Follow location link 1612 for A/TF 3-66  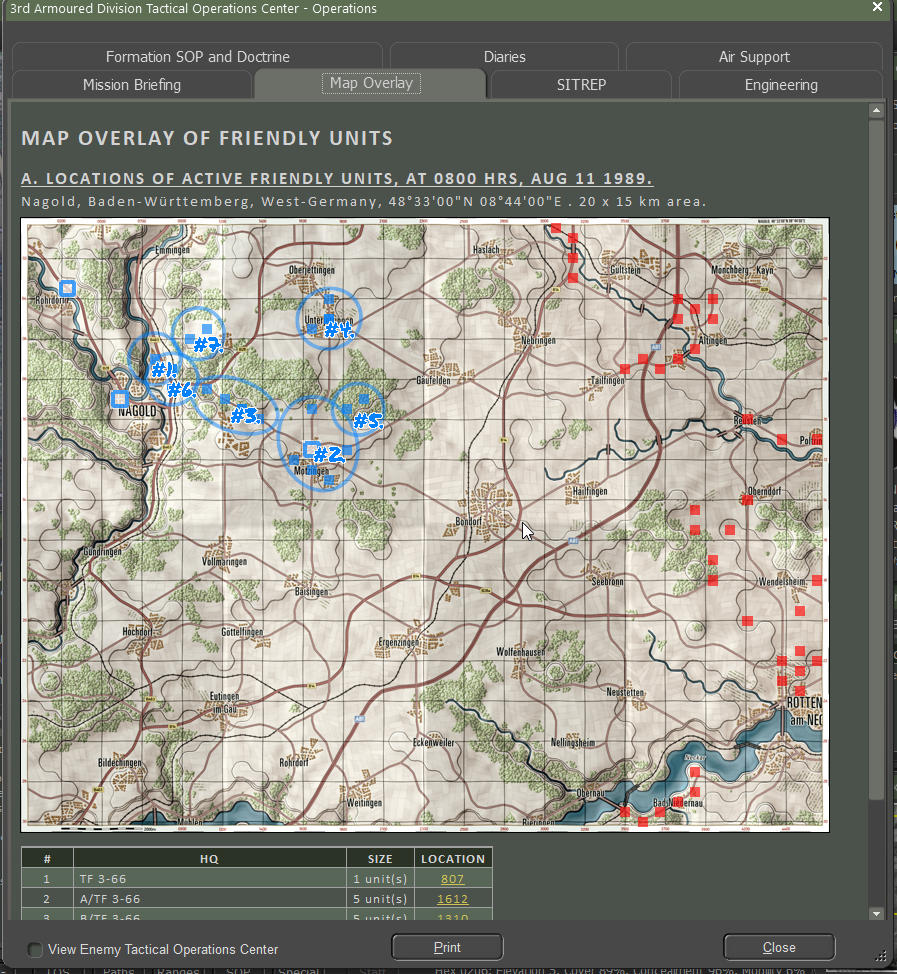(x=452, y=899)
